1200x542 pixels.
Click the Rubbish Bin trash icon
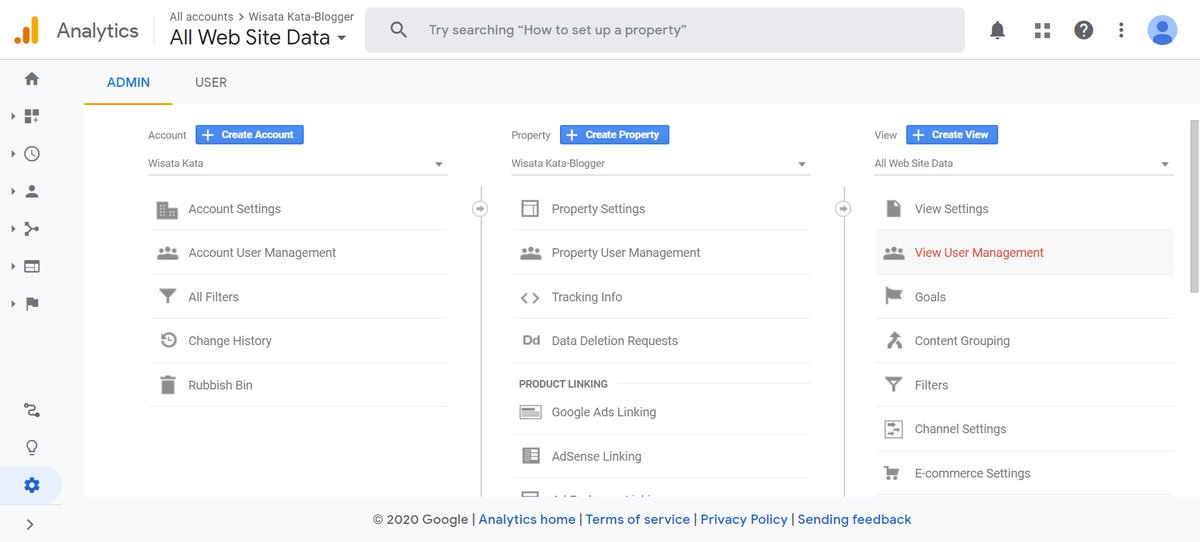[167, 385]
